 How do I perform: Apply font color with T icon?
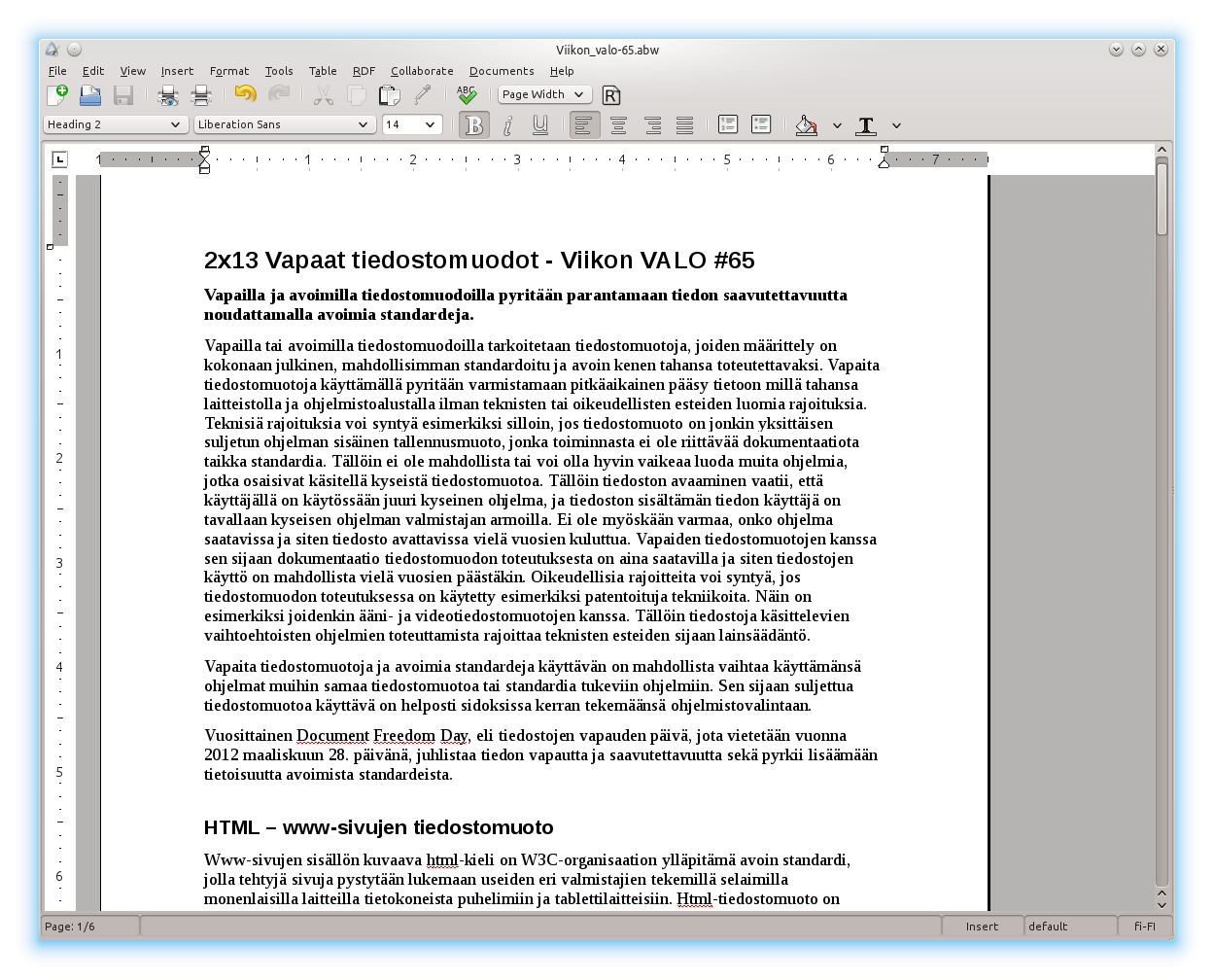[866, 124]
